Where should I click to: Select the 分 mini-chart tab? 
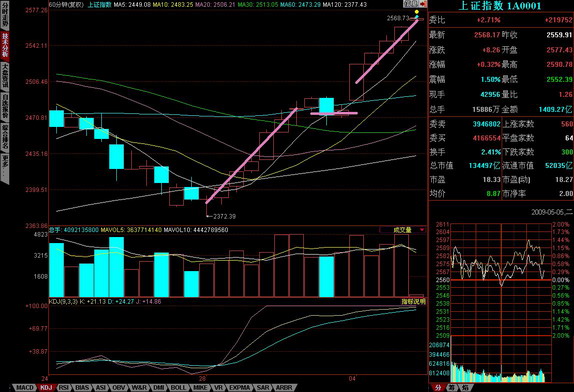click(438, 388)
